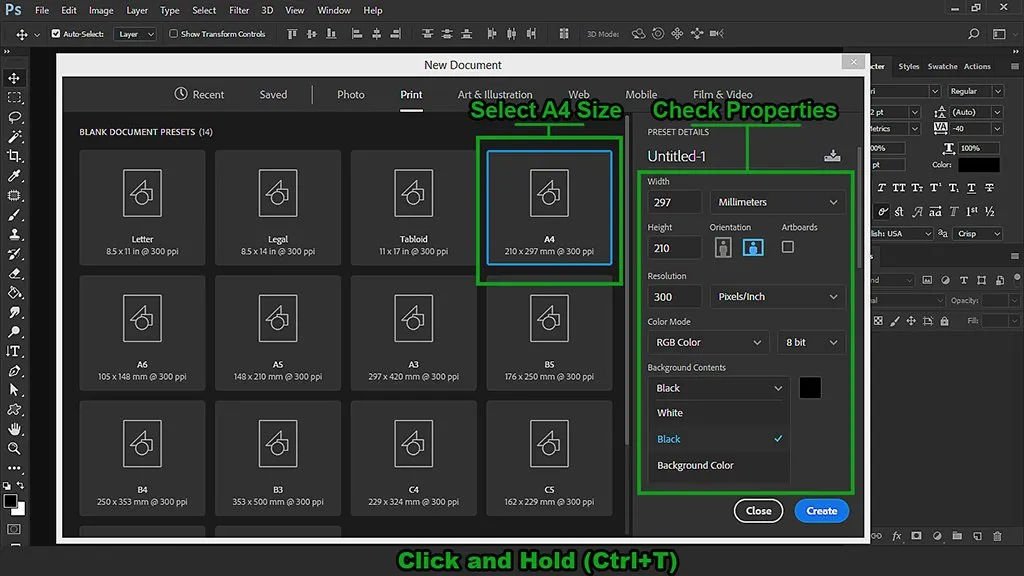Image resolution: width=1024 pixels, height=576 pixels.
Task: Open the Window menu
Action: click(334, 10)
